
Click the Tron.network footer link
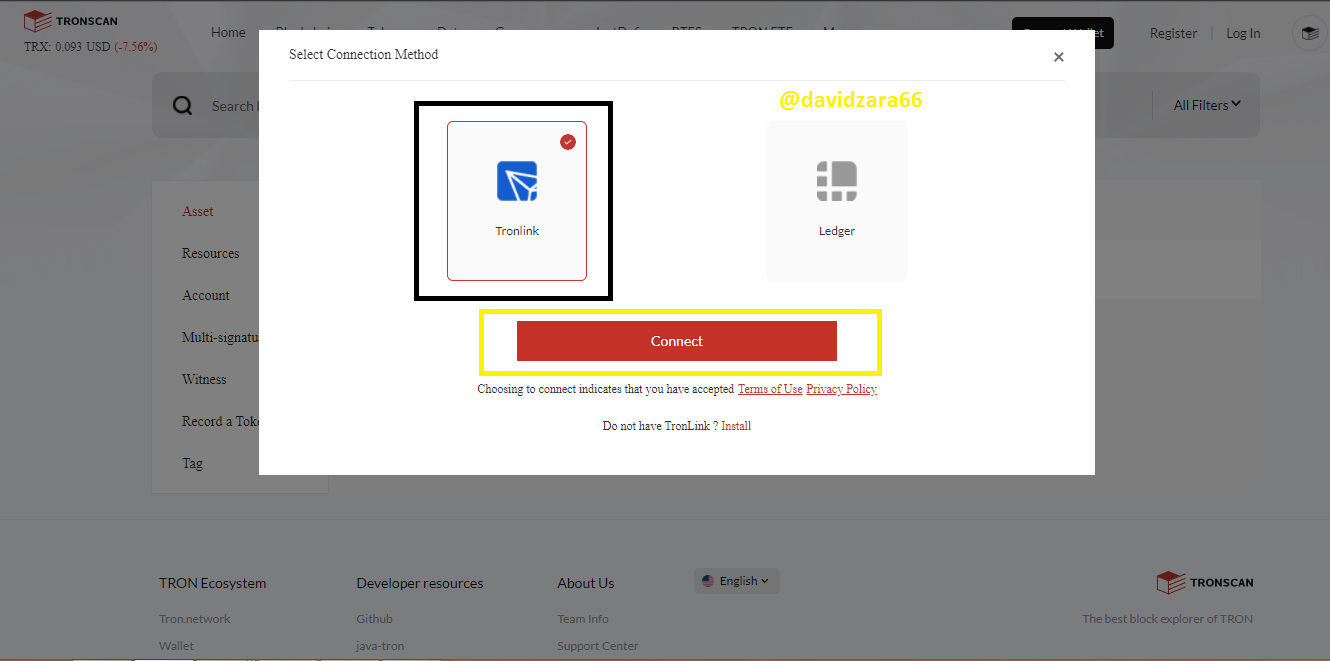click(x=194, y=619)
